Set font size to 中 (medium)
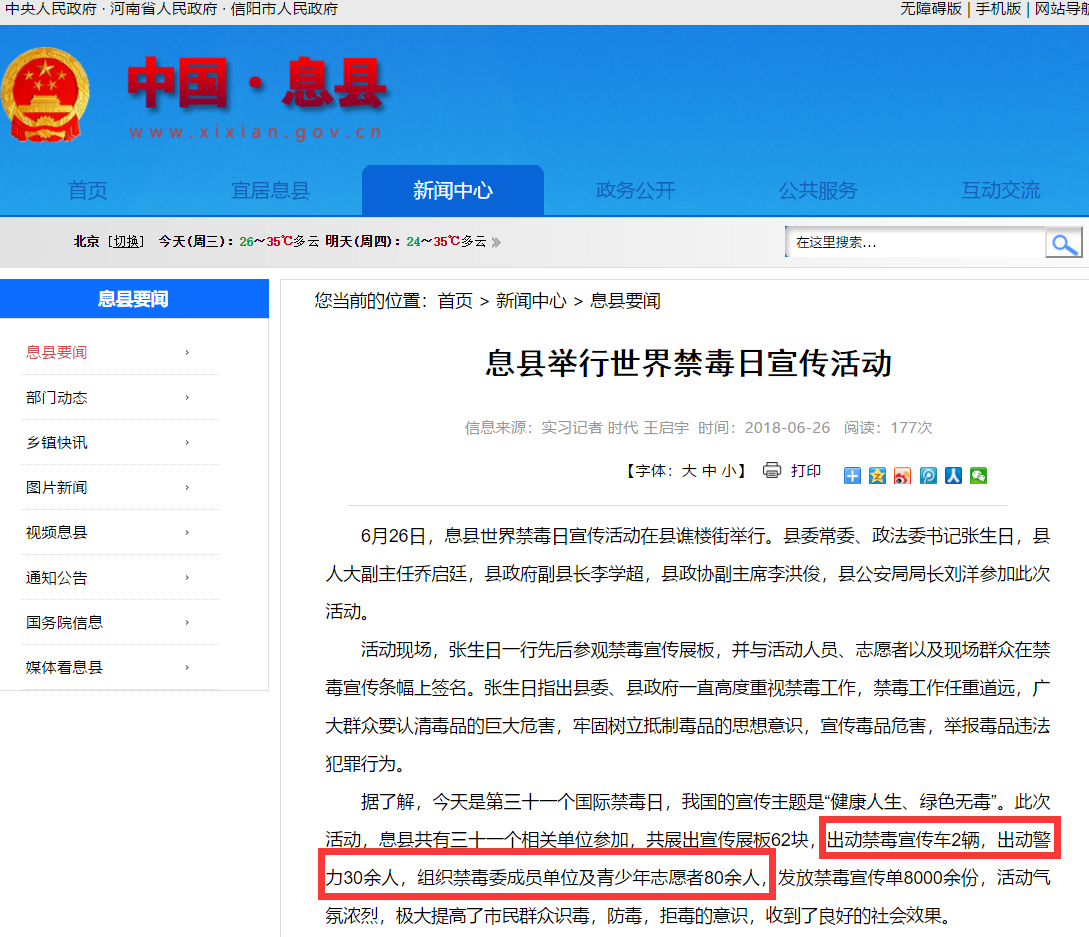1089x937 pixels. [x=708, y=471]
